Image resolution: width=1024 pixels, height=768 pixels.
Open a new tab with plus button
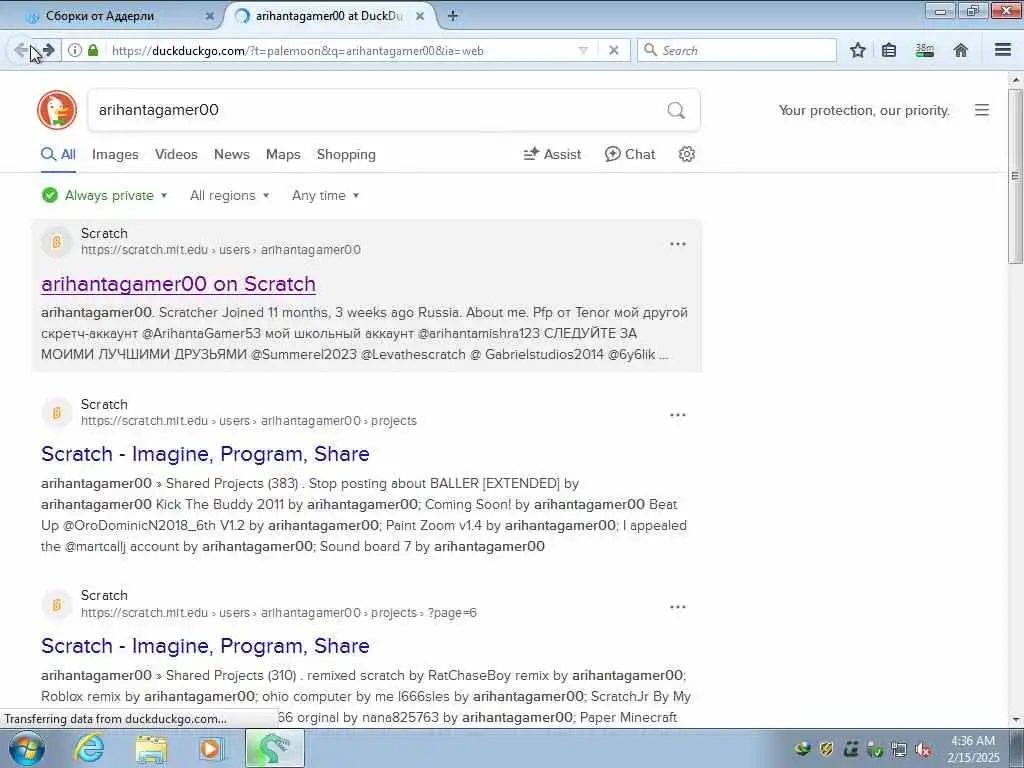tap(453, 16)
